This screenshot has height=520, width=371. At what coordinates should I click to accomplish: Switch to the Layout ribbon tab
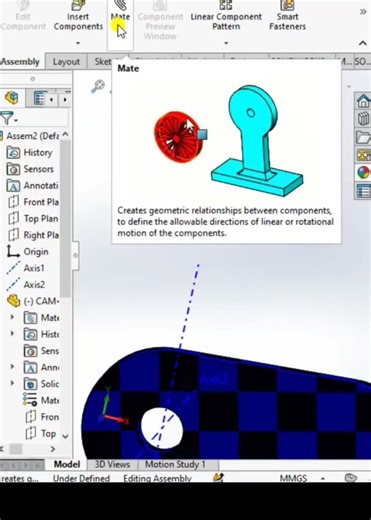(x=66, y=62)
